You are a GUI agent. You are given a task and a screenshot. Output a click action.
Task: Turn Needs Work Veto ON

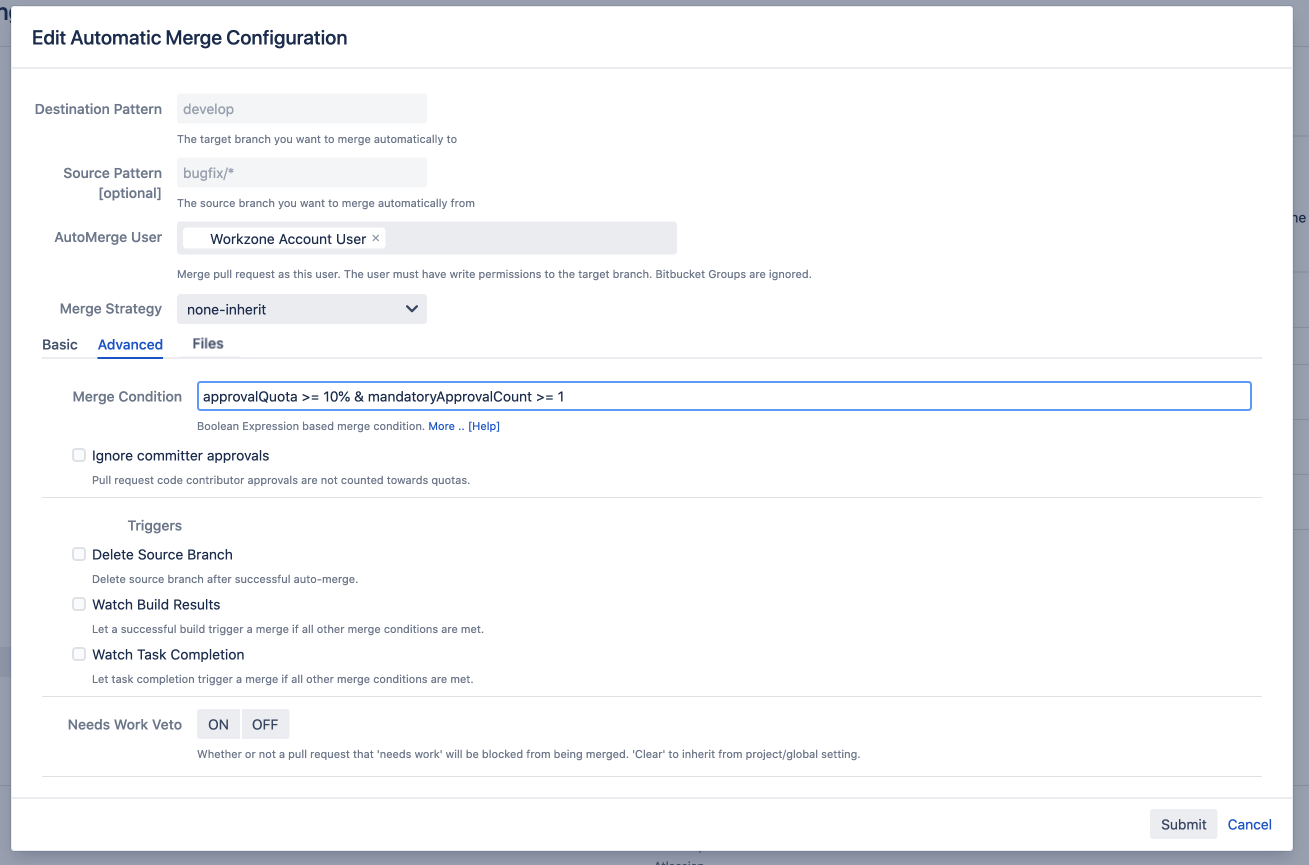[x=218, y=725]
